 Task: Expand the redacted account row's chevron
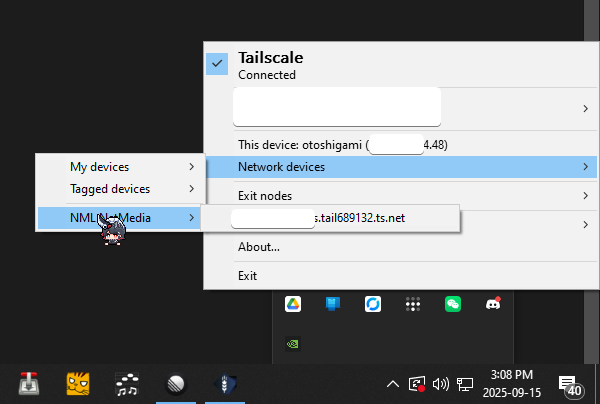[585, 109]
